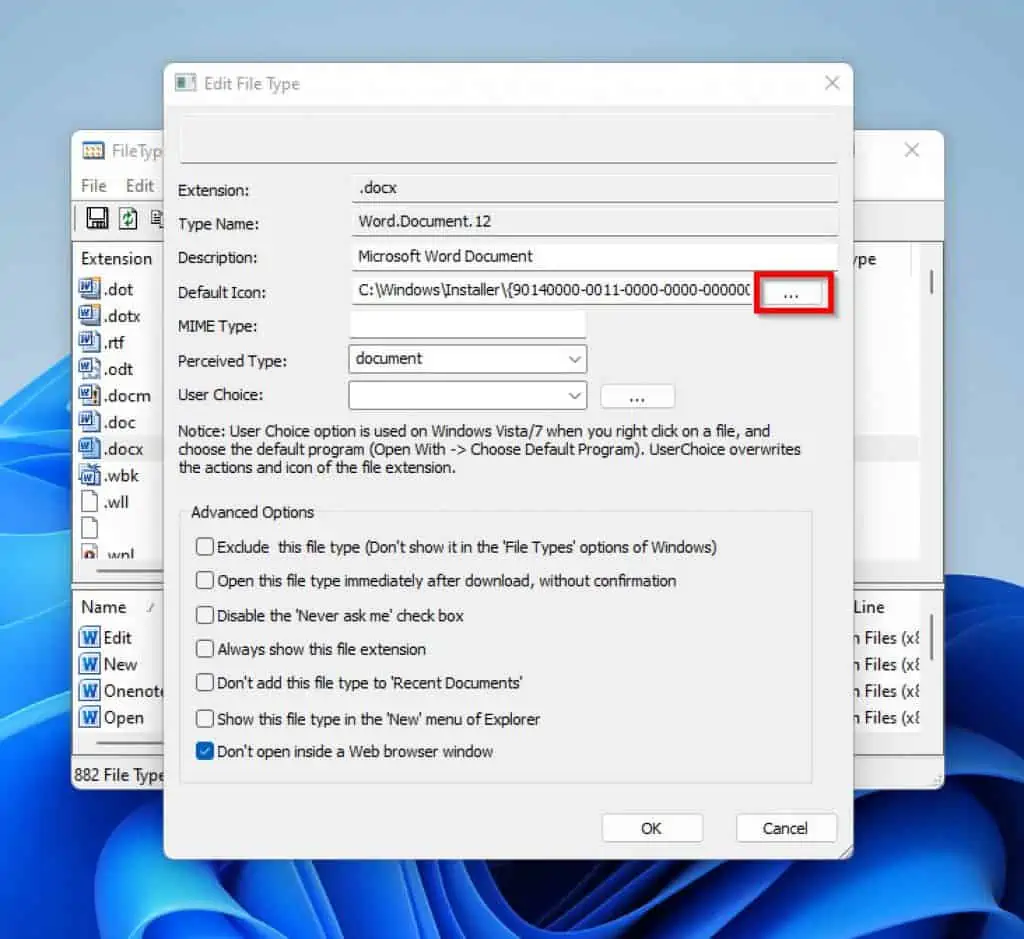The width and height of the screenshot is (1024, 939).
Task: Click the Word icon beside the .doc extension
Action: [x=92, y=422]
